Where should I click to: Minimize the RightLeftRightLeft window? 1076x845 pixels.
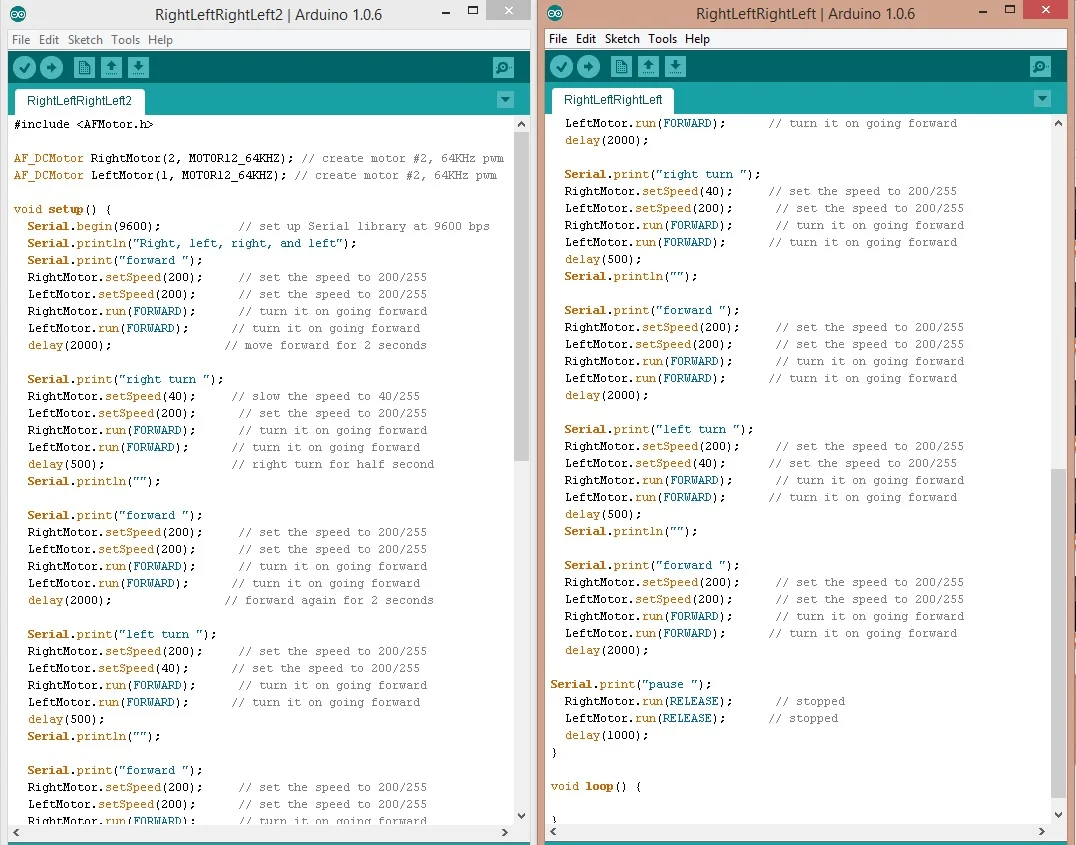click(983, 10)
